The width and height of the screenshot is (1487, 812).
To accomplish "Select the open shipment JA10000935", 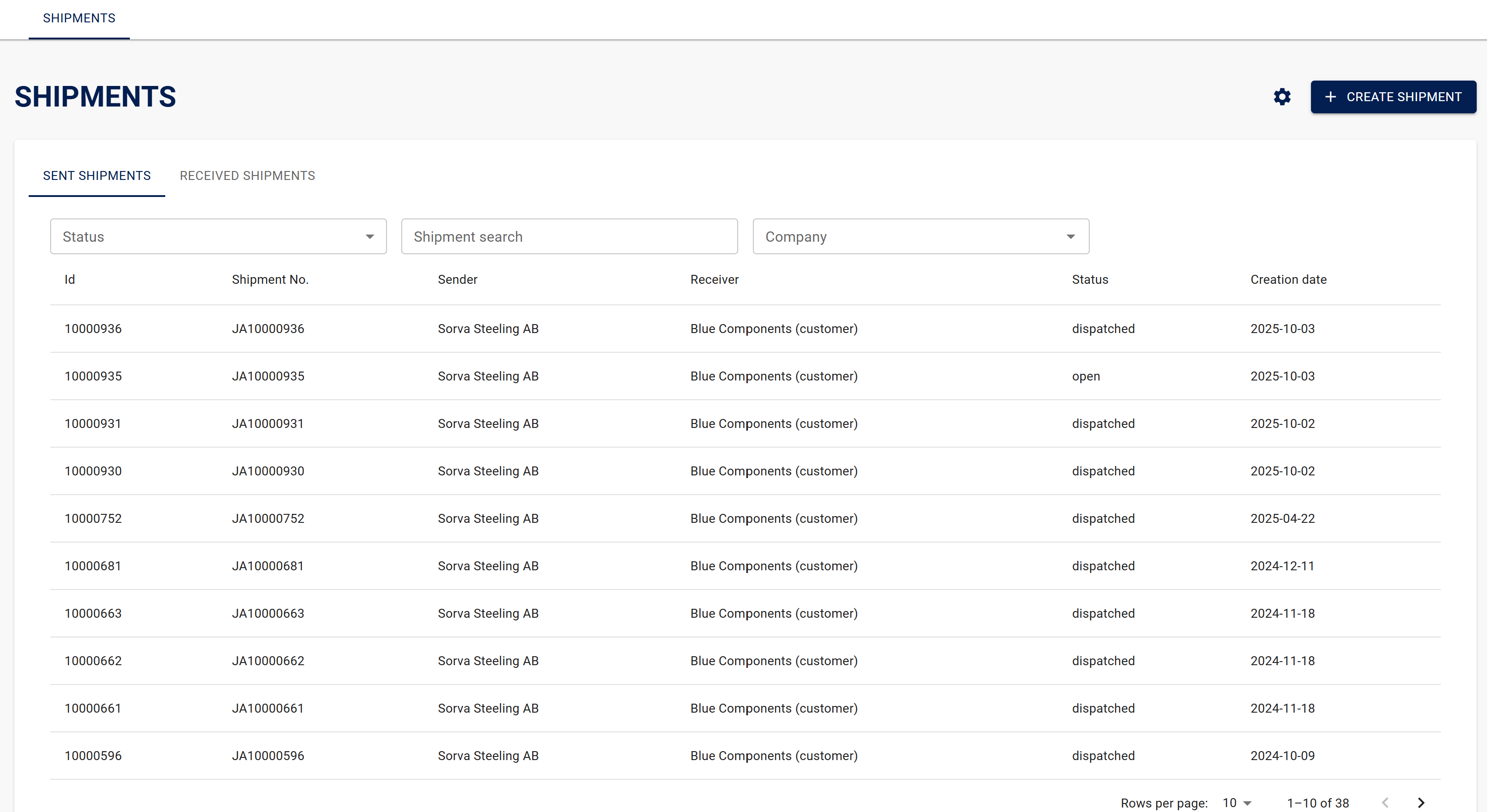I will click(x=268, y=376).
